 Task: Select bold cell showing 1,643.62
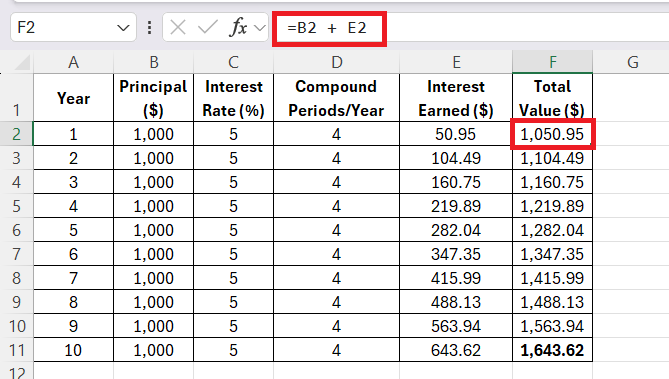553,350
